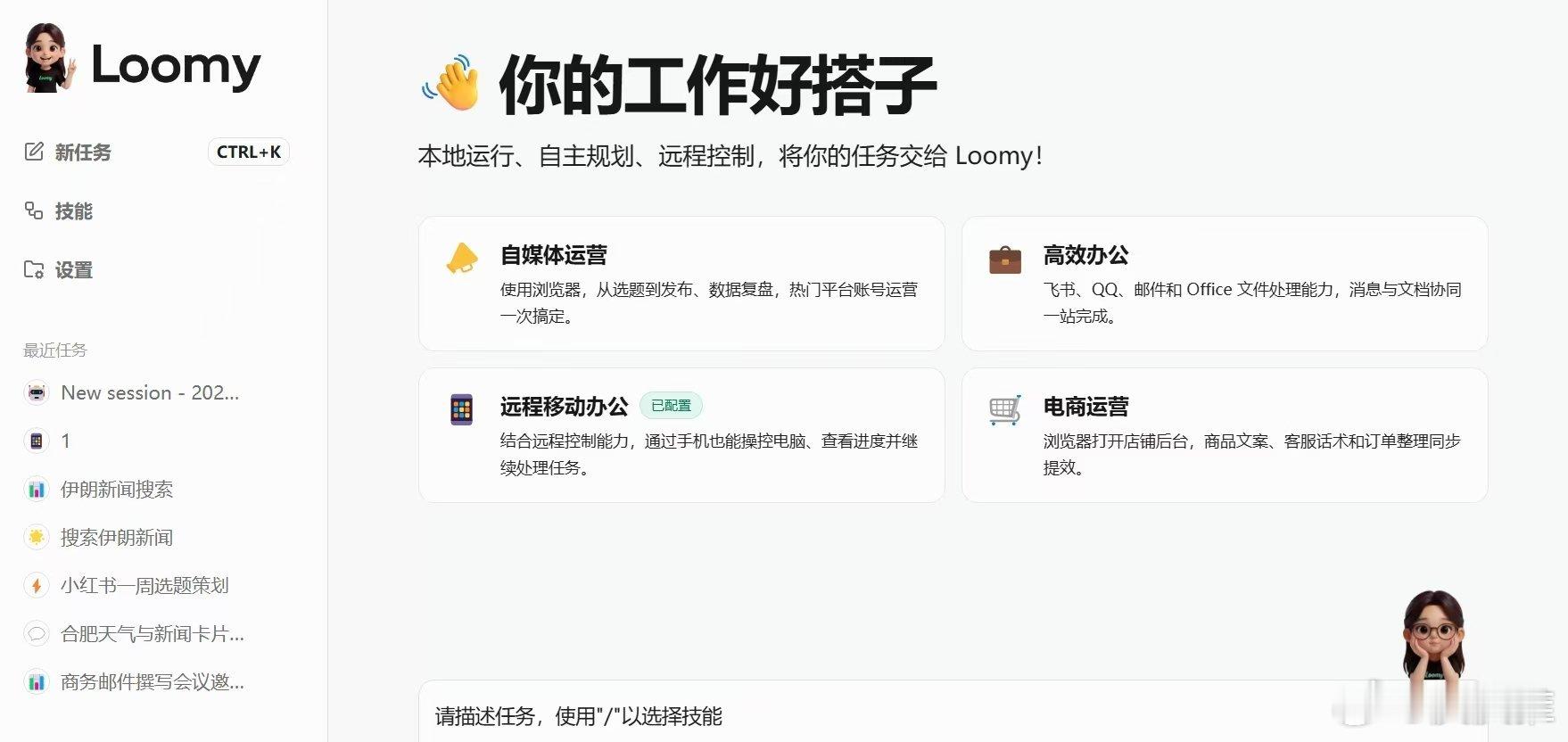Click the shopping cart icon on 电商运营
1568x742 pixels.
coord(1005,410)
